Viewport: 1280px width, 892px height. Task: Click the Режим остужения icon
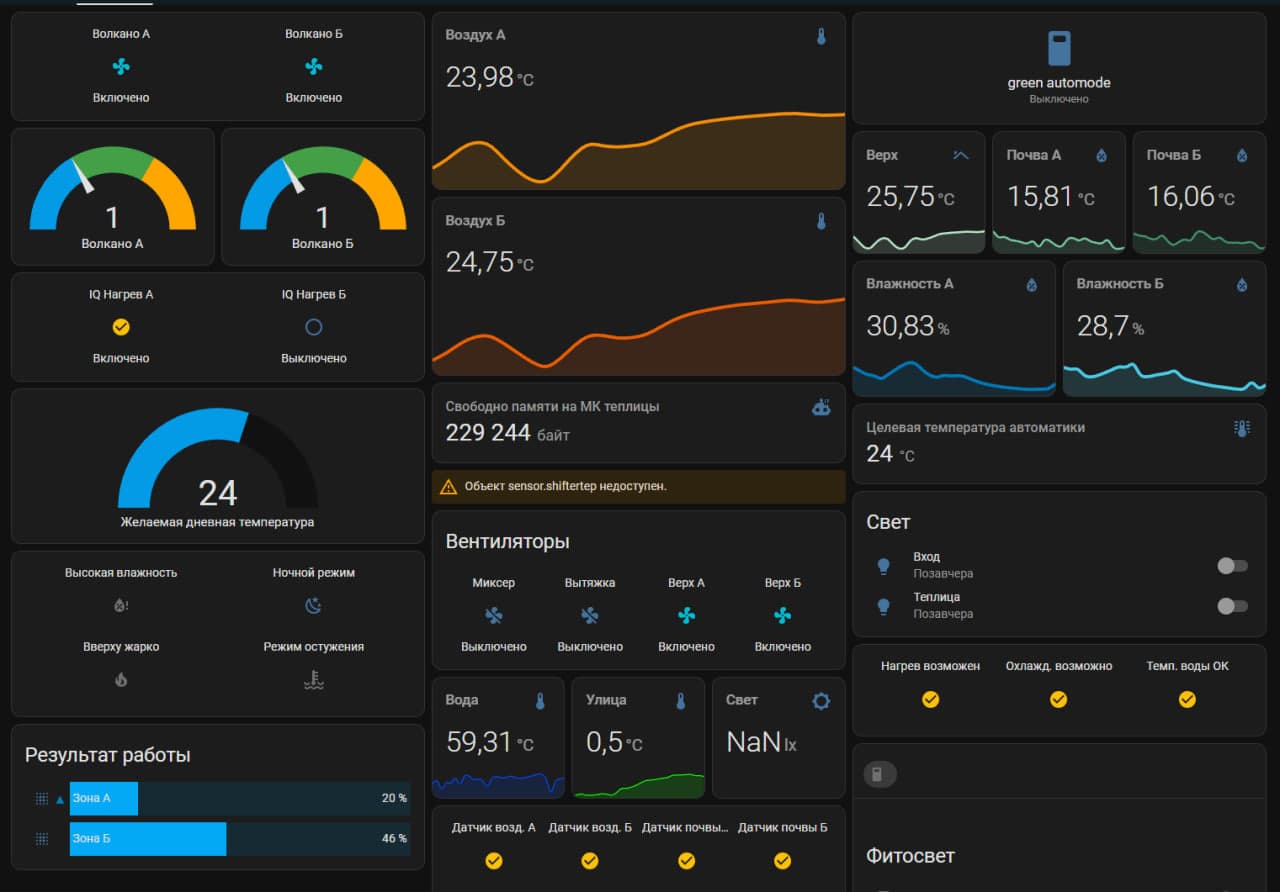313,680
